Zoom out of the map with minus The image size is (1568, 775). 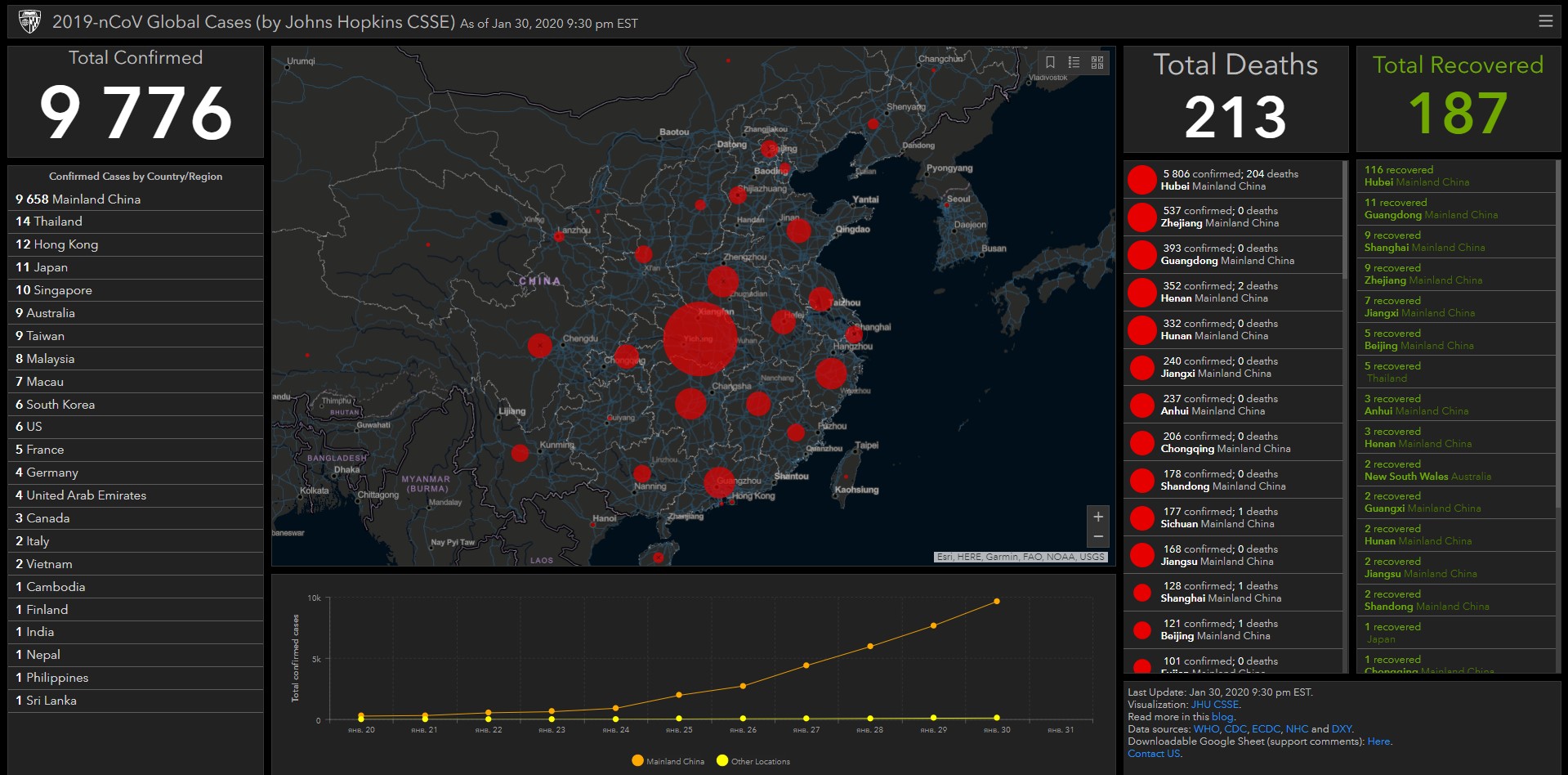(x=1098, y=537)
